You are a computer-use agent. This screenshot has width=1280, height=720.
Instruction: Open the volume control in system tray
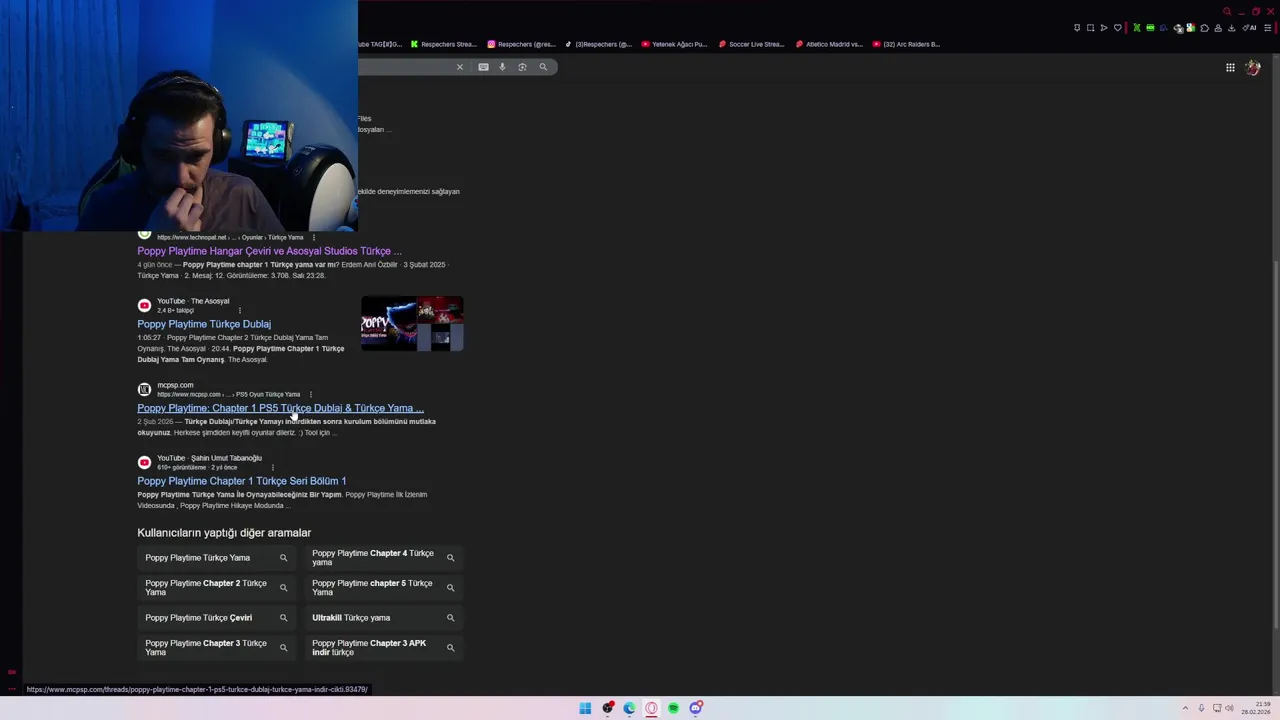coord(1229,708)
